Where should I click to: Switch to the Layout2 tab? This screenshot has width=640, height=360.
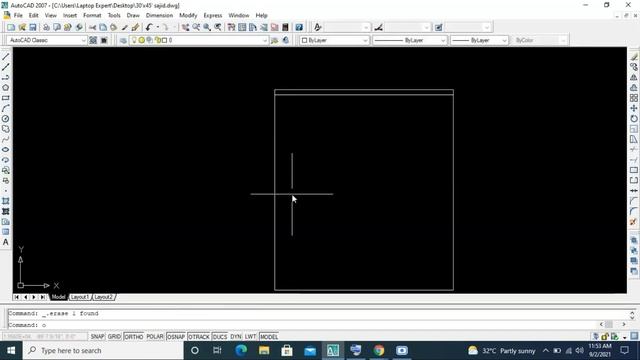[103, 297]
